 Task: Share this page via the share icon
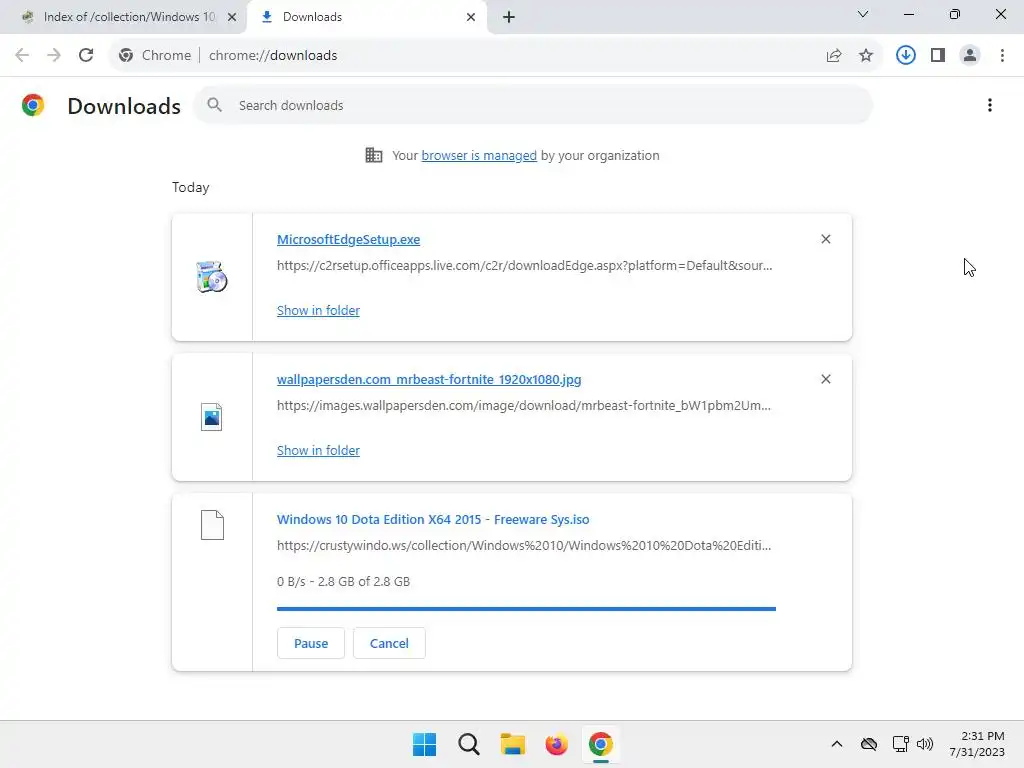pyautogui.click(x=834, y=56)
